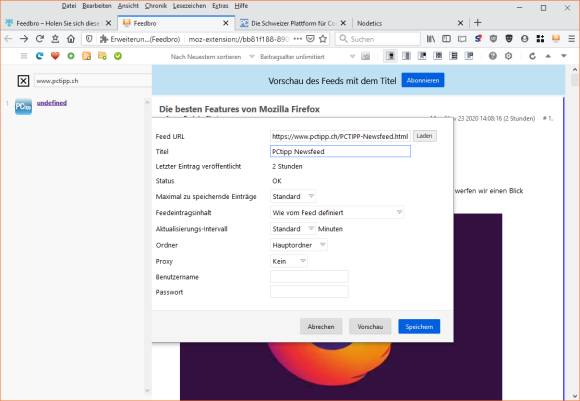580x401 pixels.
Task: Open the Proxy dropdown
Action: pos(289,261)
